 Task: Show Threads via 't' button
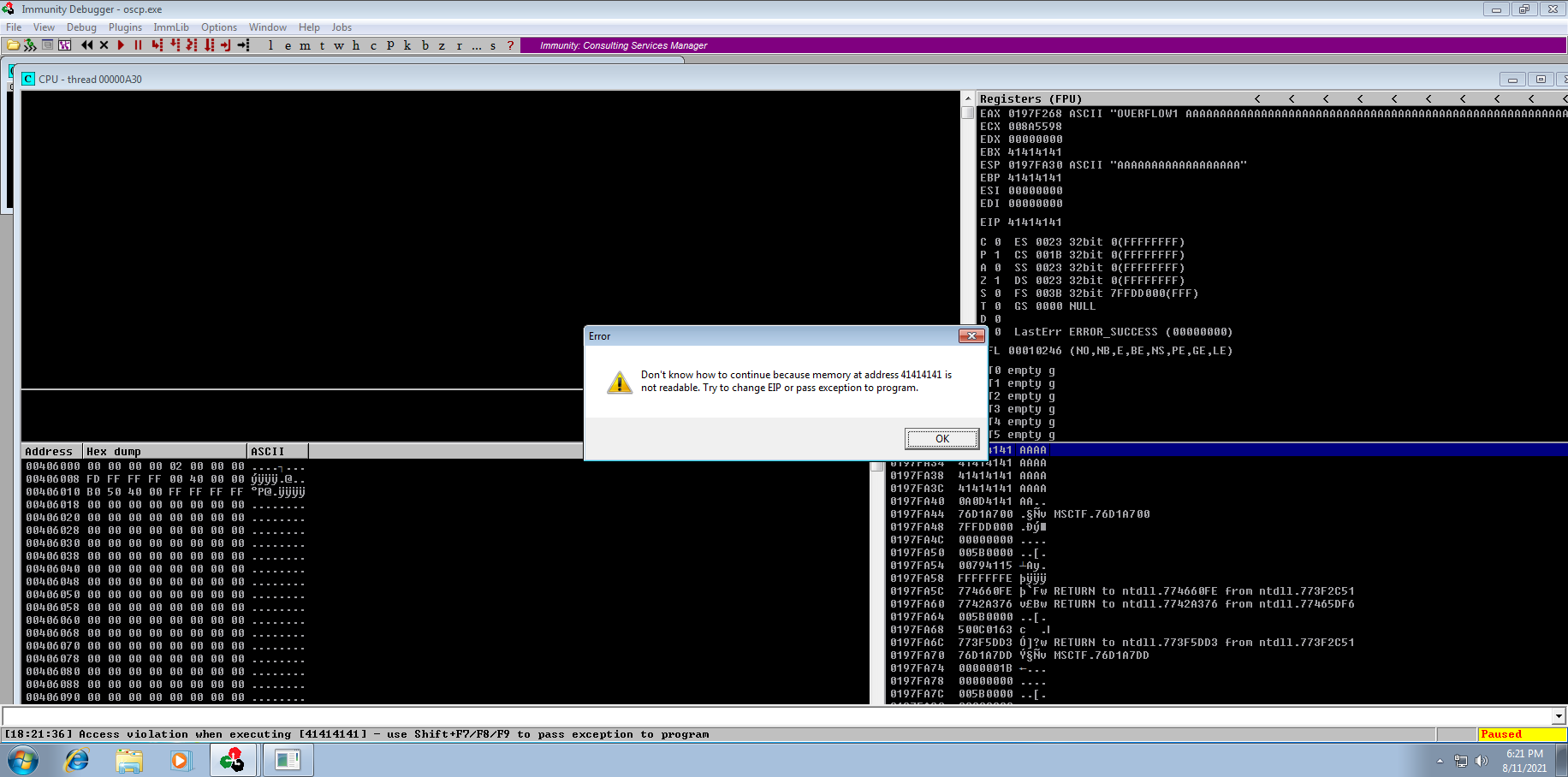[x=322, y=45]
